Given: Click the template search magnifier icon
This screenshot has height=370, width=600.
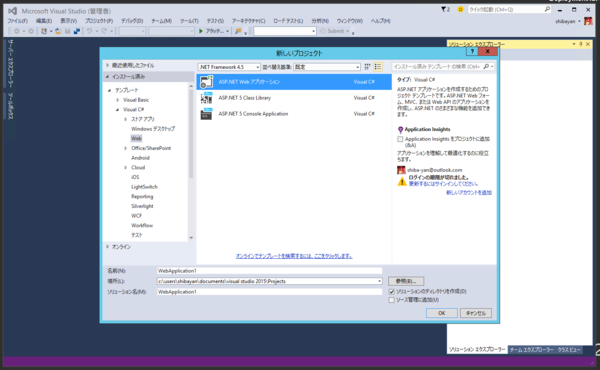Looking at the screenshot, I should coord(486,67).
